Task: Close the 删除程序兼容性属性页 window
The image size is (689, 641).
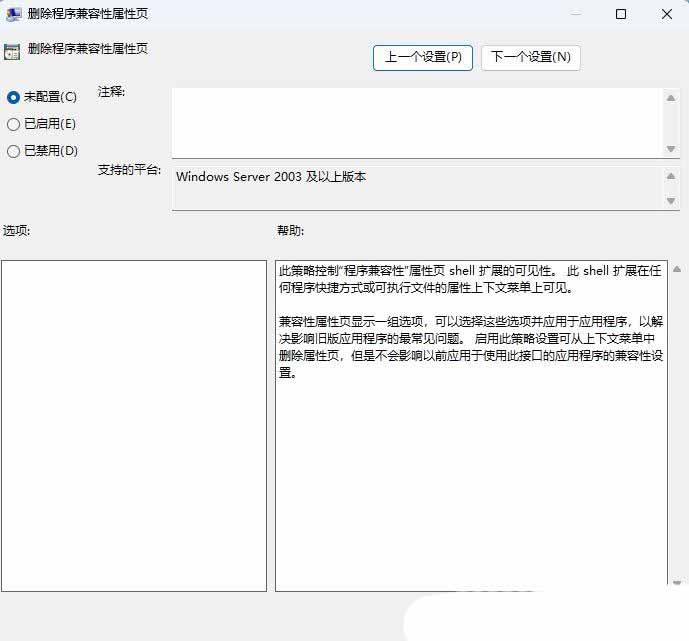Action: 667,14
